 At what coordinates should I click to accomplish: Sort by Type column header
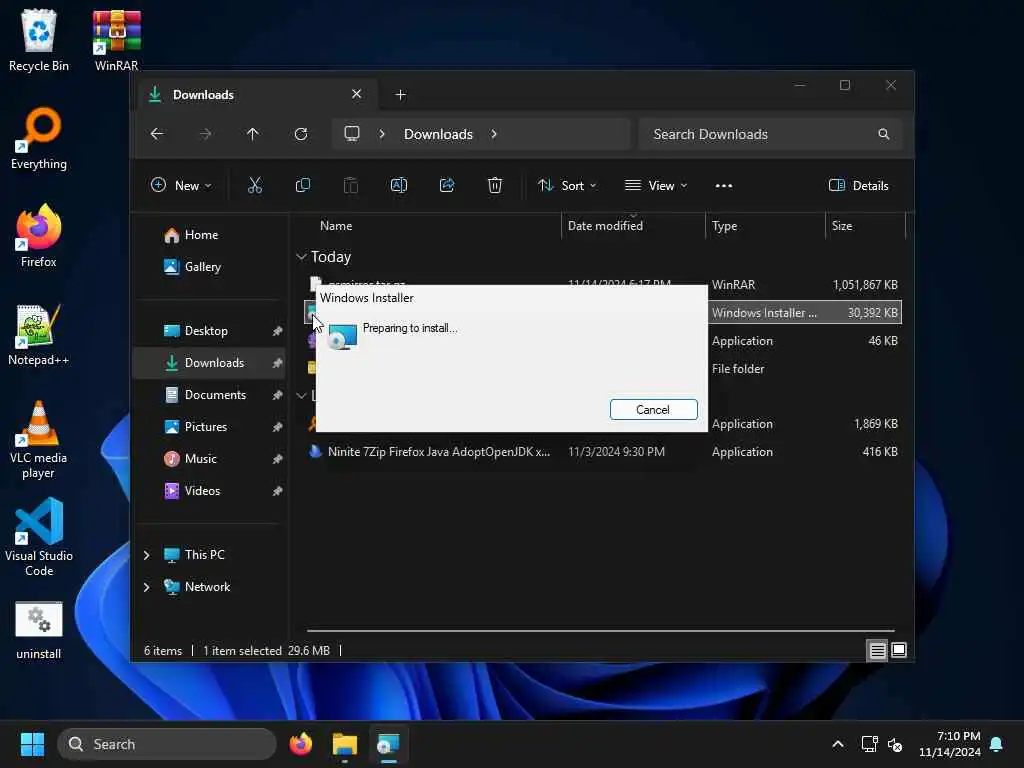765,225
